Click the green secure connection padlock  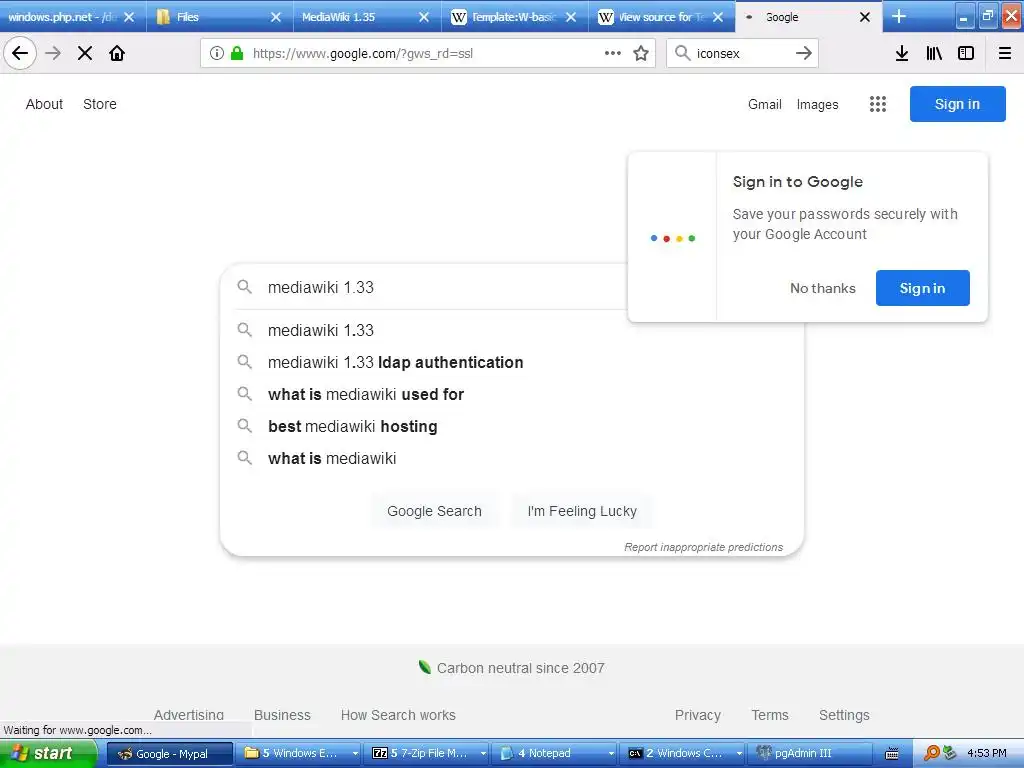pos(237,54)
